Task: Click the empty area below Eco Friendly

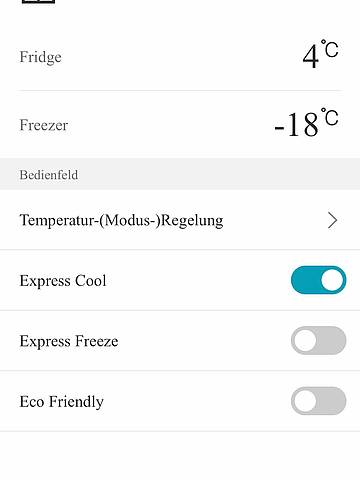Action: click(180, 456)
